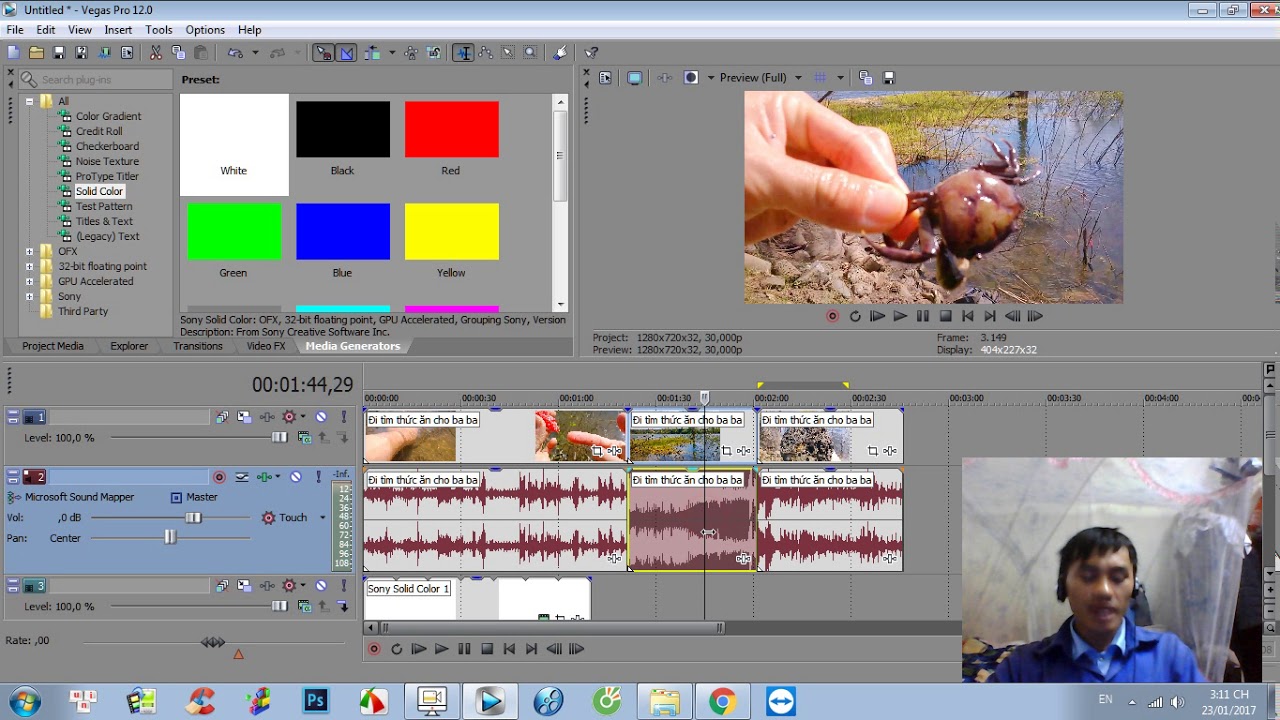This screenshot has height=720, width=1280.
Task: Switch to the Video FX tab
Action: 266,346
